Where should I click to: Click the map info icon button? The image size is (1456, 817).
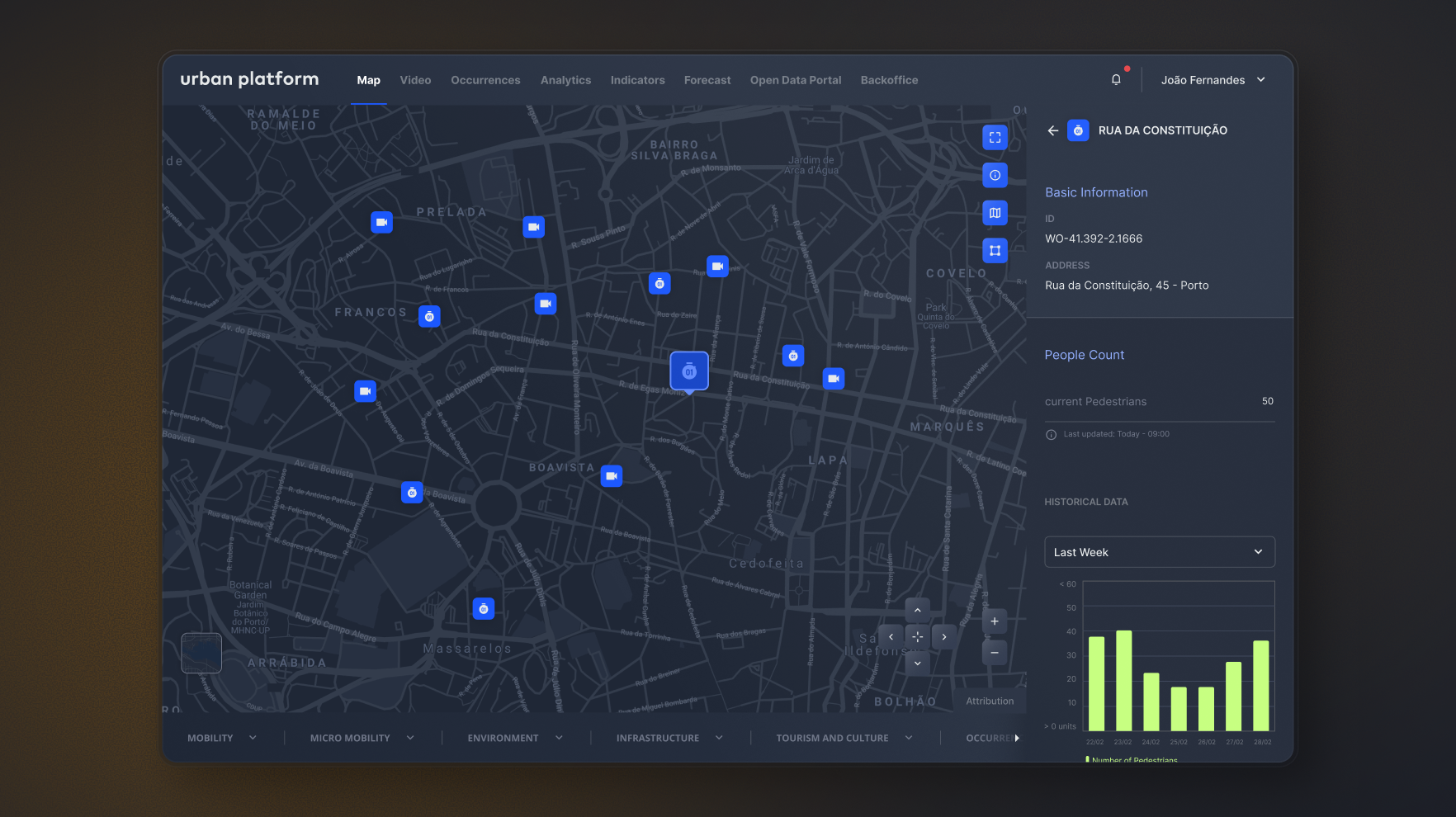tap(995, 175)
